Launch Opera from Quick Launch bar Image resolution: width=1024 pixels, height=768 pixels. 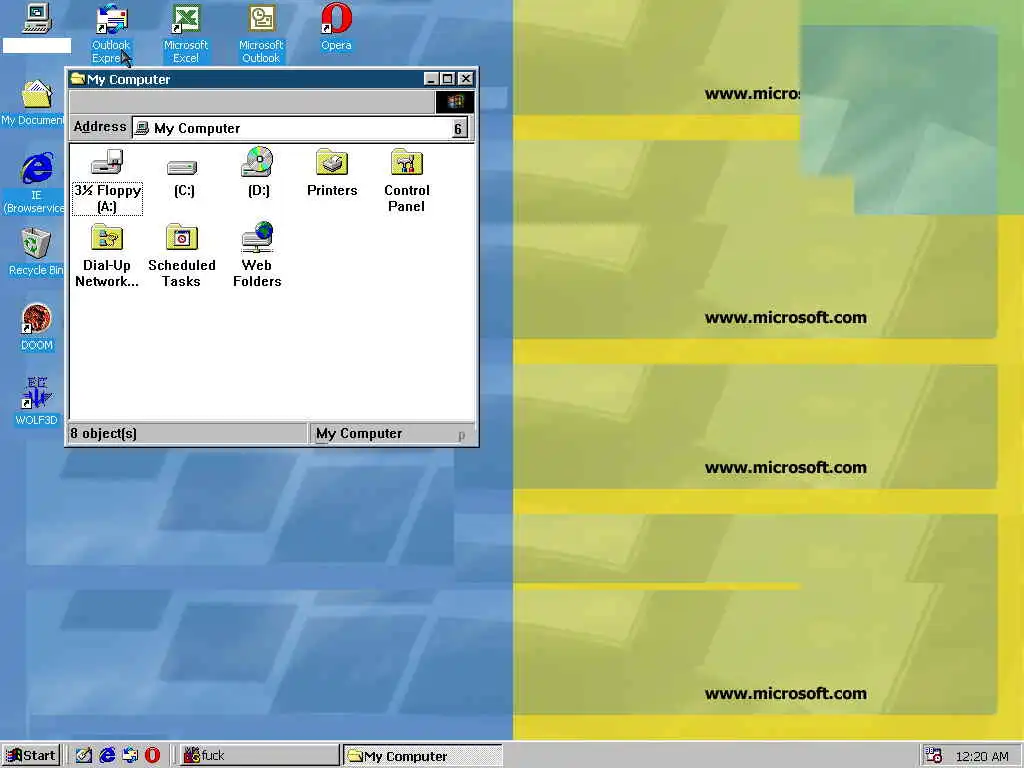pyautogui.click(x=152, y=756)
